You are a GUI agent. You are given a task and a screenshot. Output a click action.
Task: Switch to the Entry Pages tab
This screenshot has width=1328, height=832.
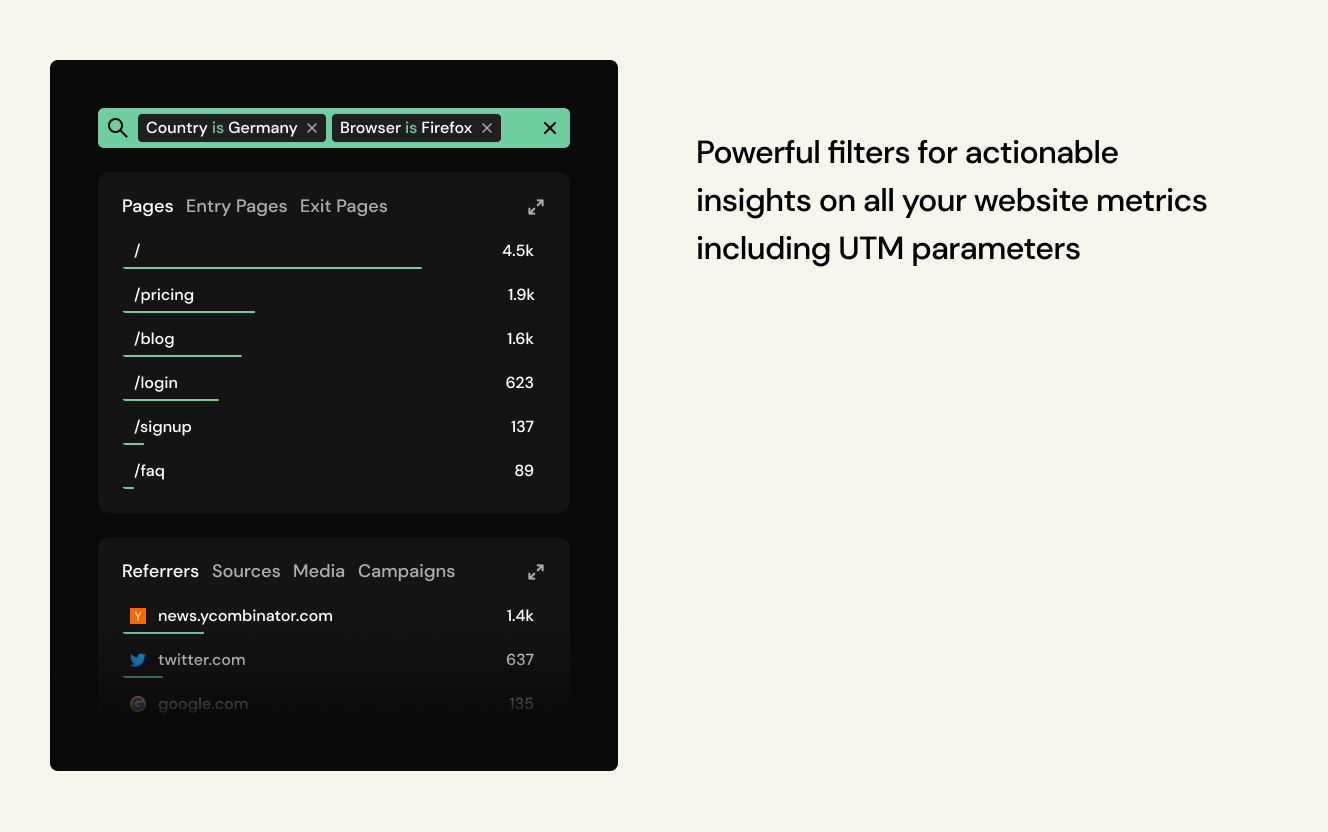pyautogui.click(x=236, y=206)
